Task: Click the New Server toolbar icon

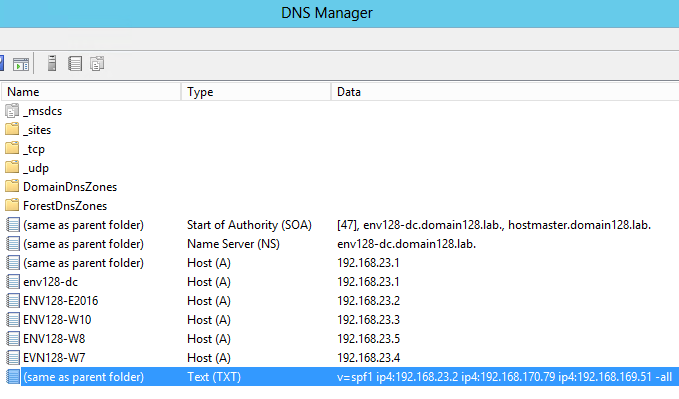Action: (52, 63)
